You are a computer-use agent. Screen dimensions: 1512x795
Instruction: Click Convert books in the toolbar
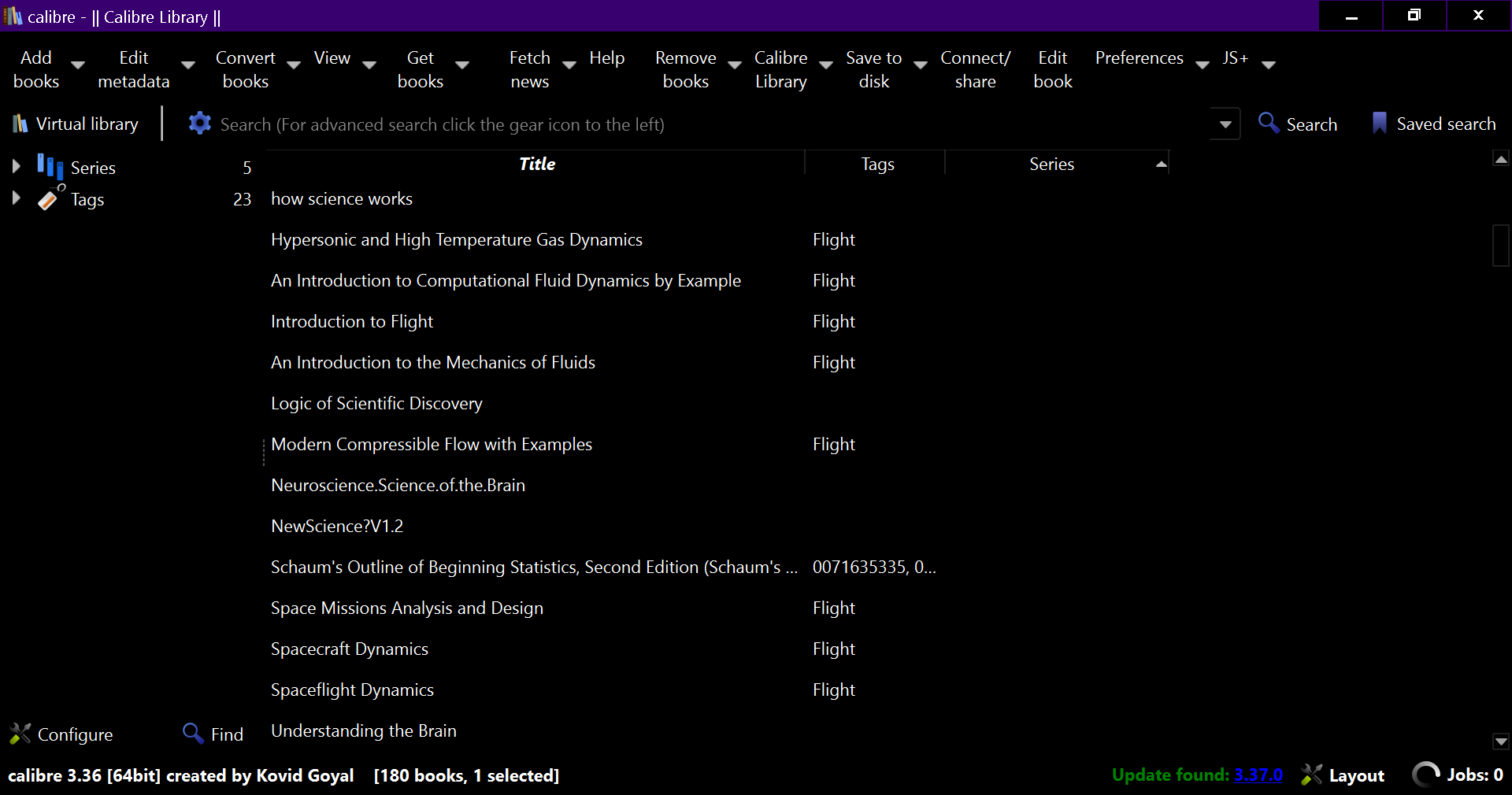246,69
